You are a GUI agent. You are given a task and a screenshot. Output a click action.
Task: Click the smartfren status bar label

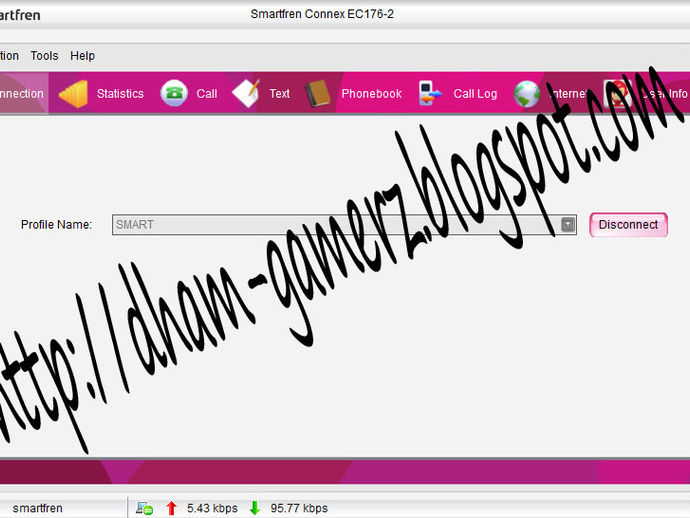pos(37,508)
